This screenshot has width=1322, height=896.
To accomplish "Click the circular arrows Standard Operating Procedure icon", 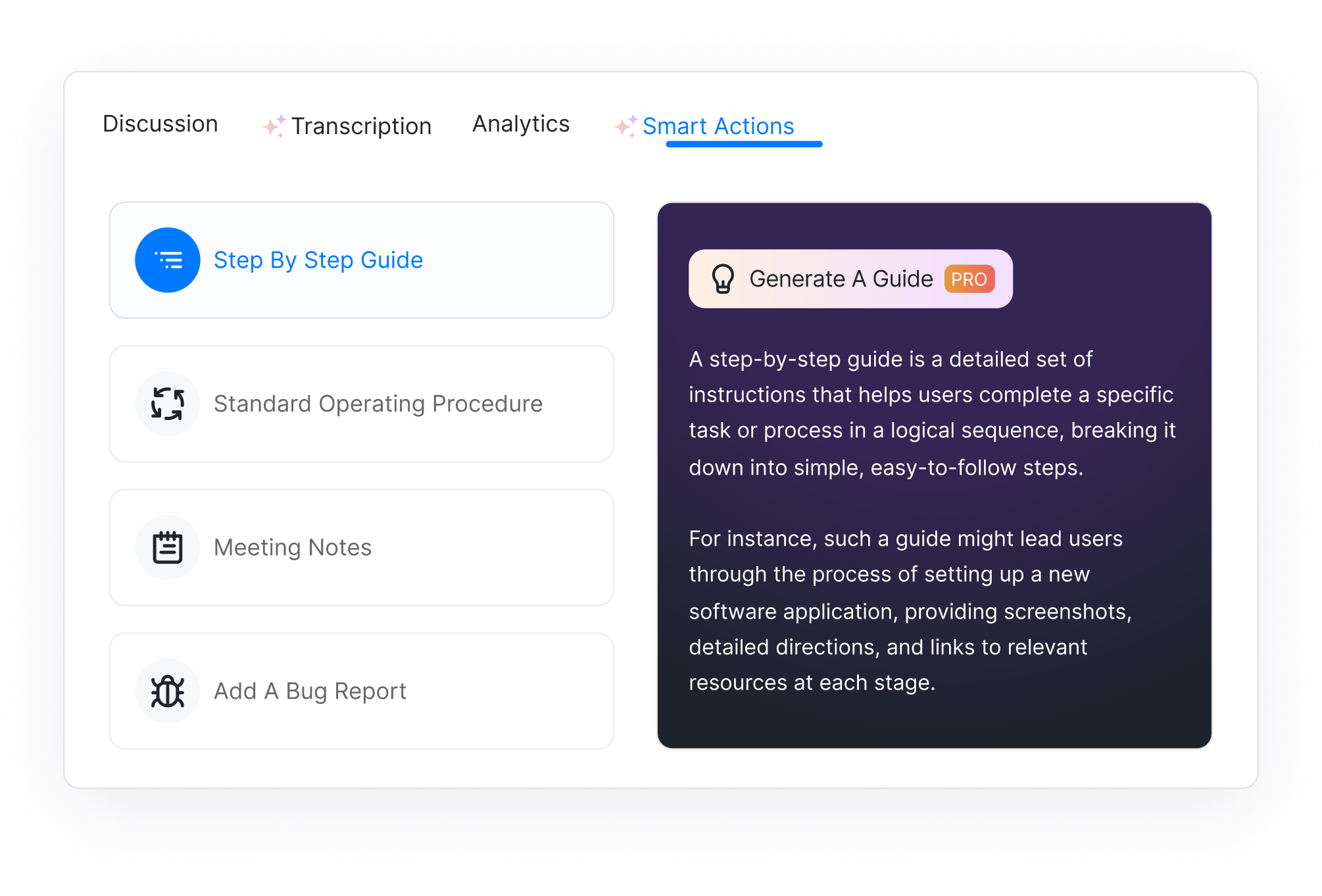I will point(167,404).
